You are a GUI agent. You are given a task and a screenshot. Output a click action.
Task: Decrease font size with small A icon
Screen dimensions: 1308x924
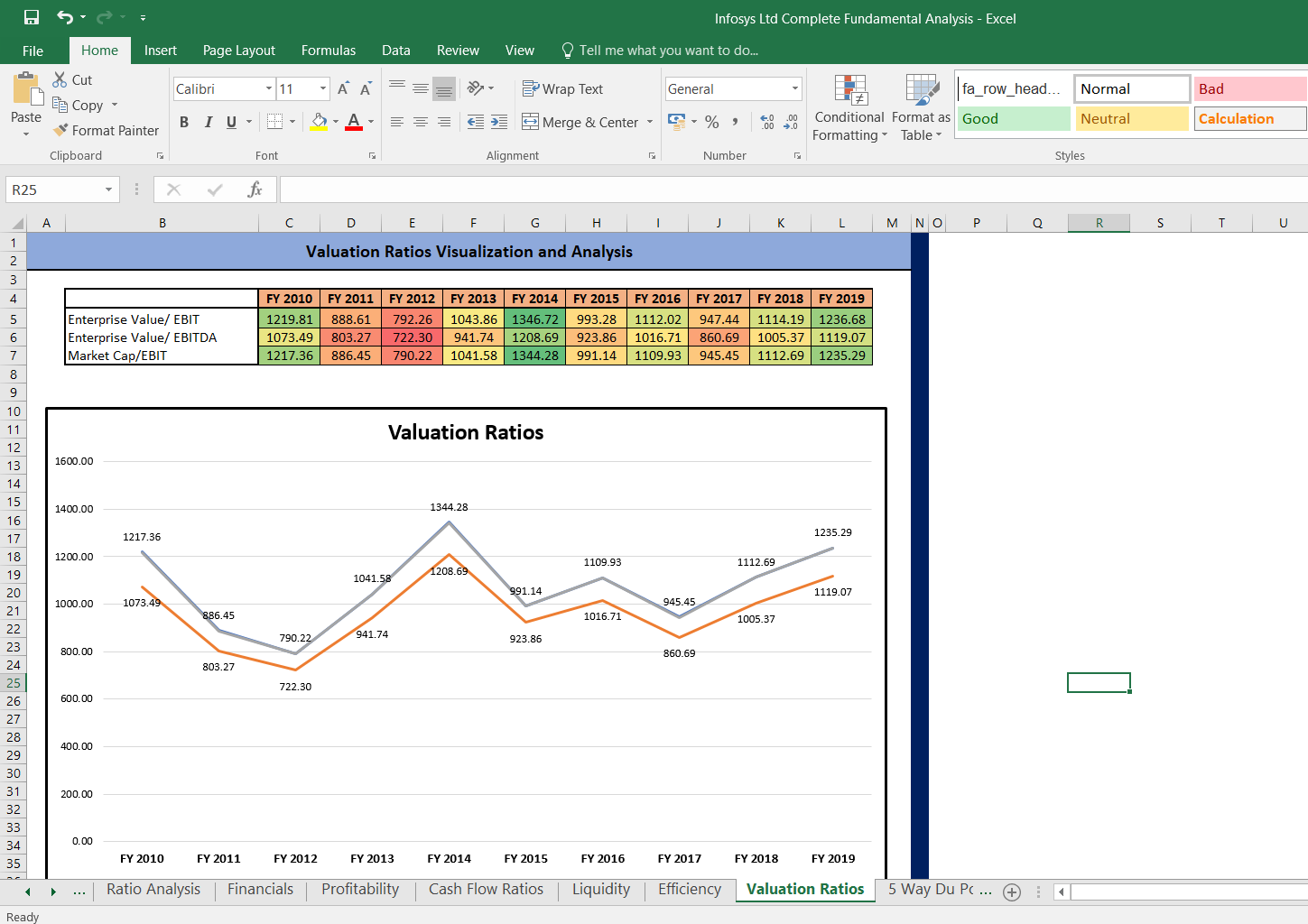366,88
